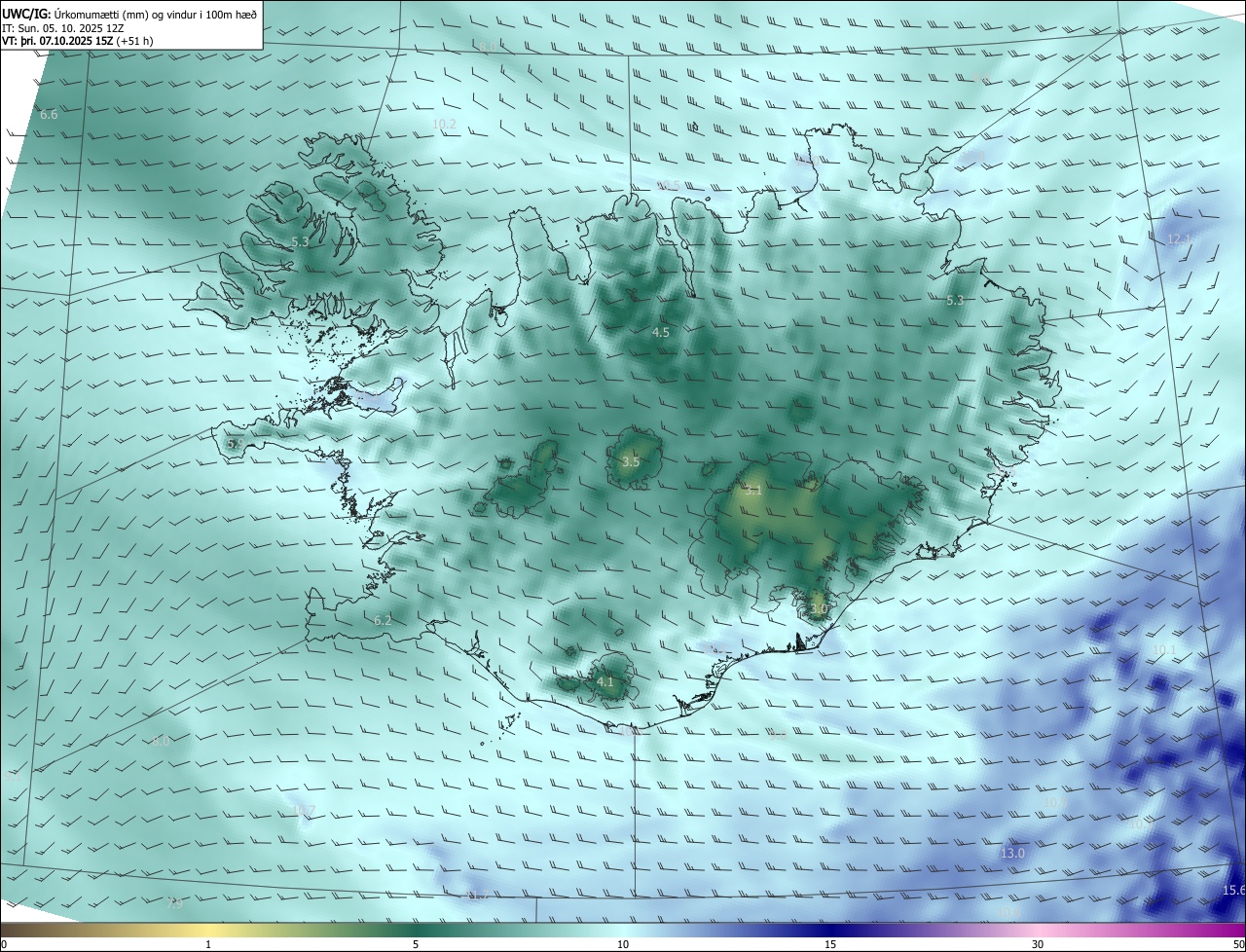
Task: Click the 10.7 value label southwest of Iceland
Action: (x=303, y=811)
